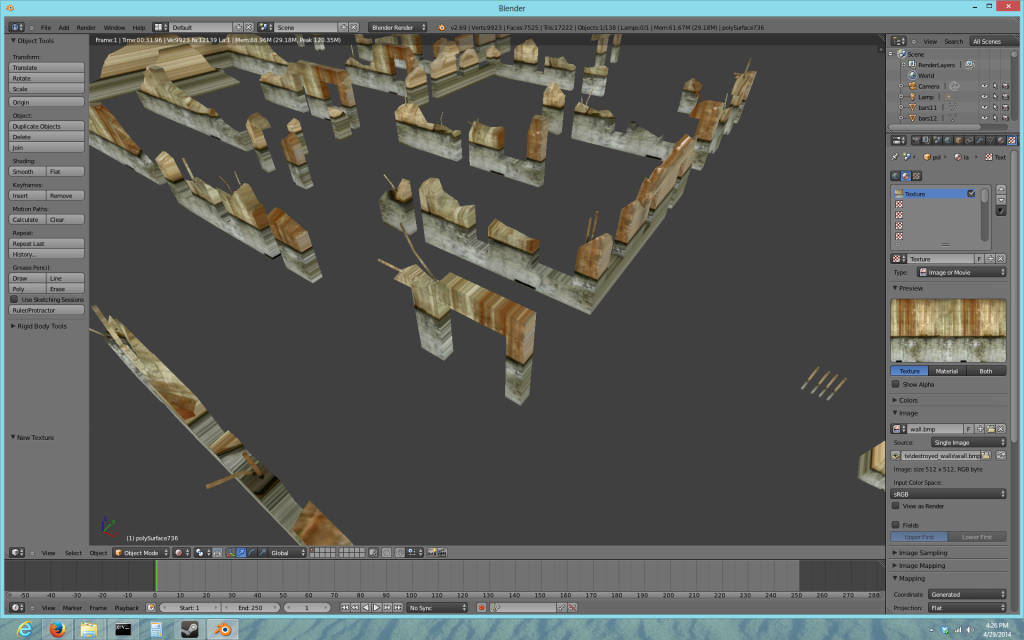Open the Object Mode dropdown
Viewport: 1024px width, 640px height.
pyautogui.click(x=140, y=552)
